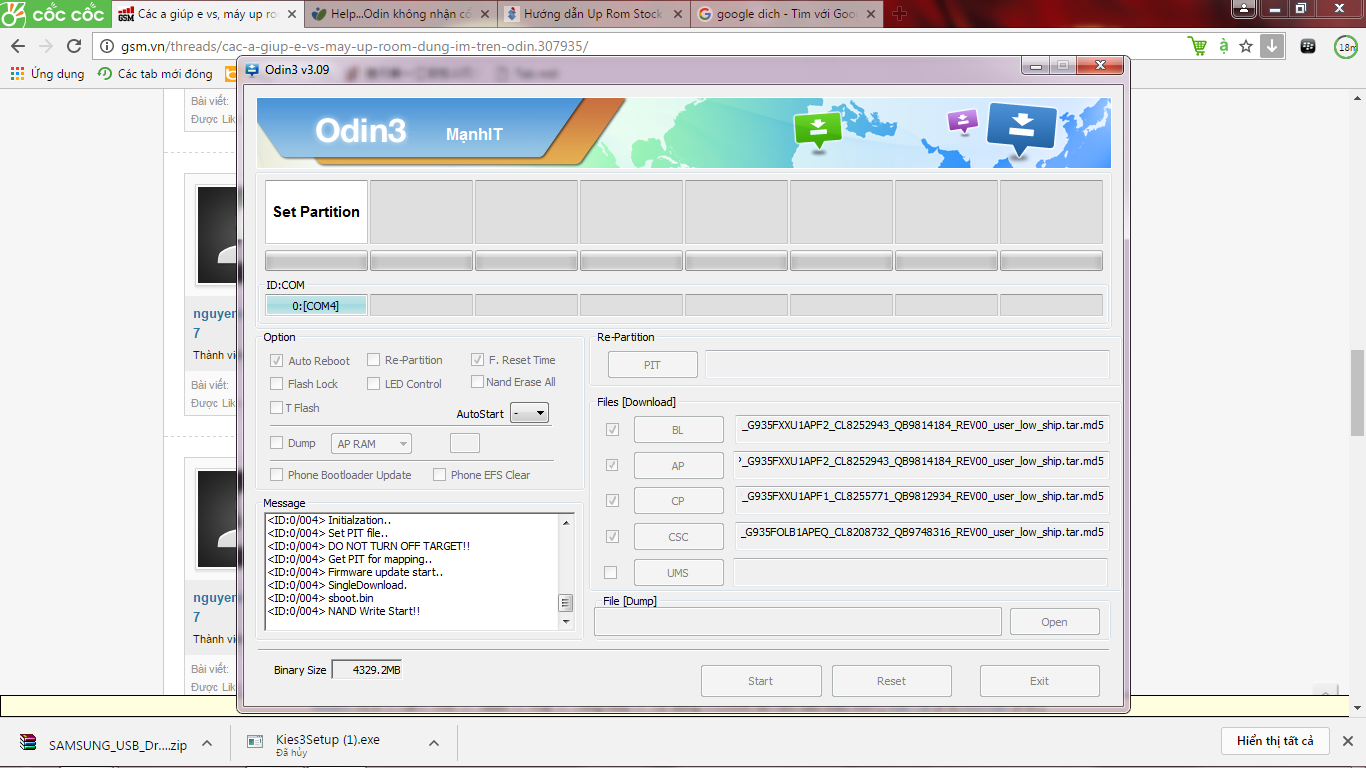1366x768 pixels.
Task: Toggle F. Reset Time checkbox
Action: tap(478, 360)
